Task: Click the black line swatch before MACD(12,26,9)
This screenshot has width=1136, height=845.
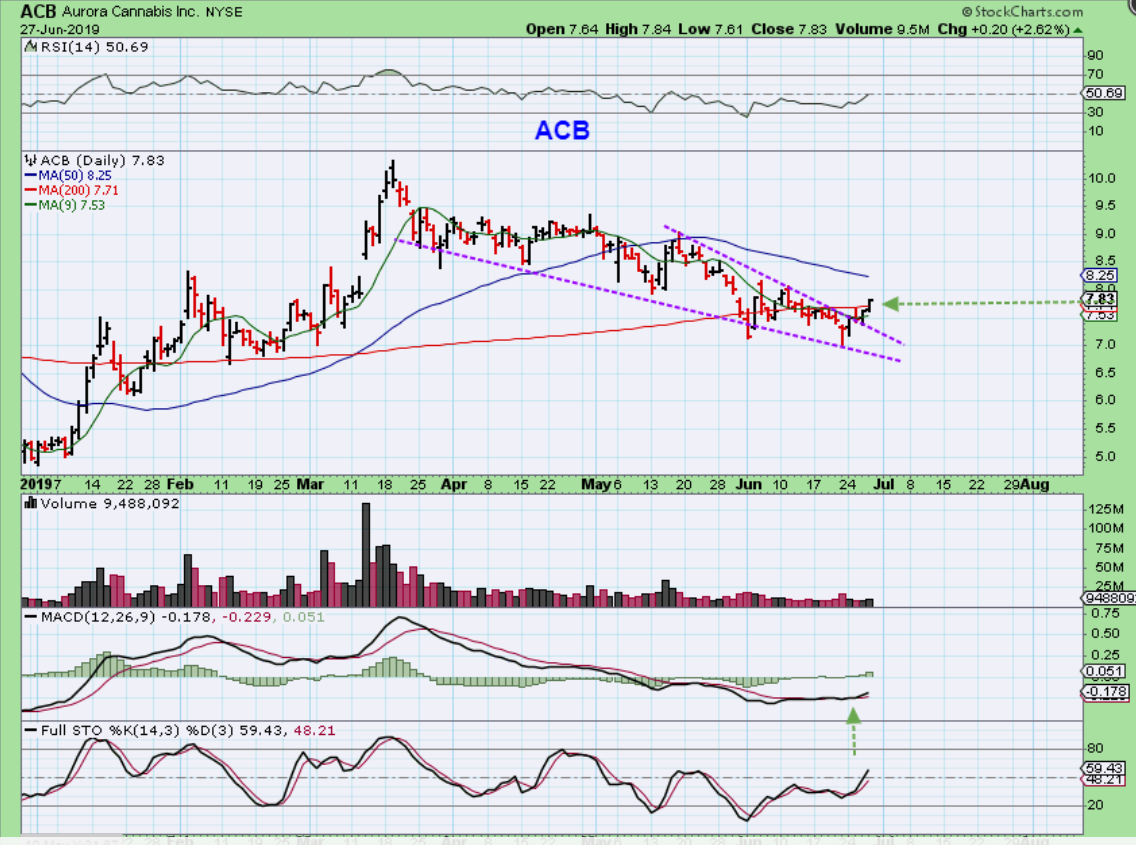Action: pos(31,617)
